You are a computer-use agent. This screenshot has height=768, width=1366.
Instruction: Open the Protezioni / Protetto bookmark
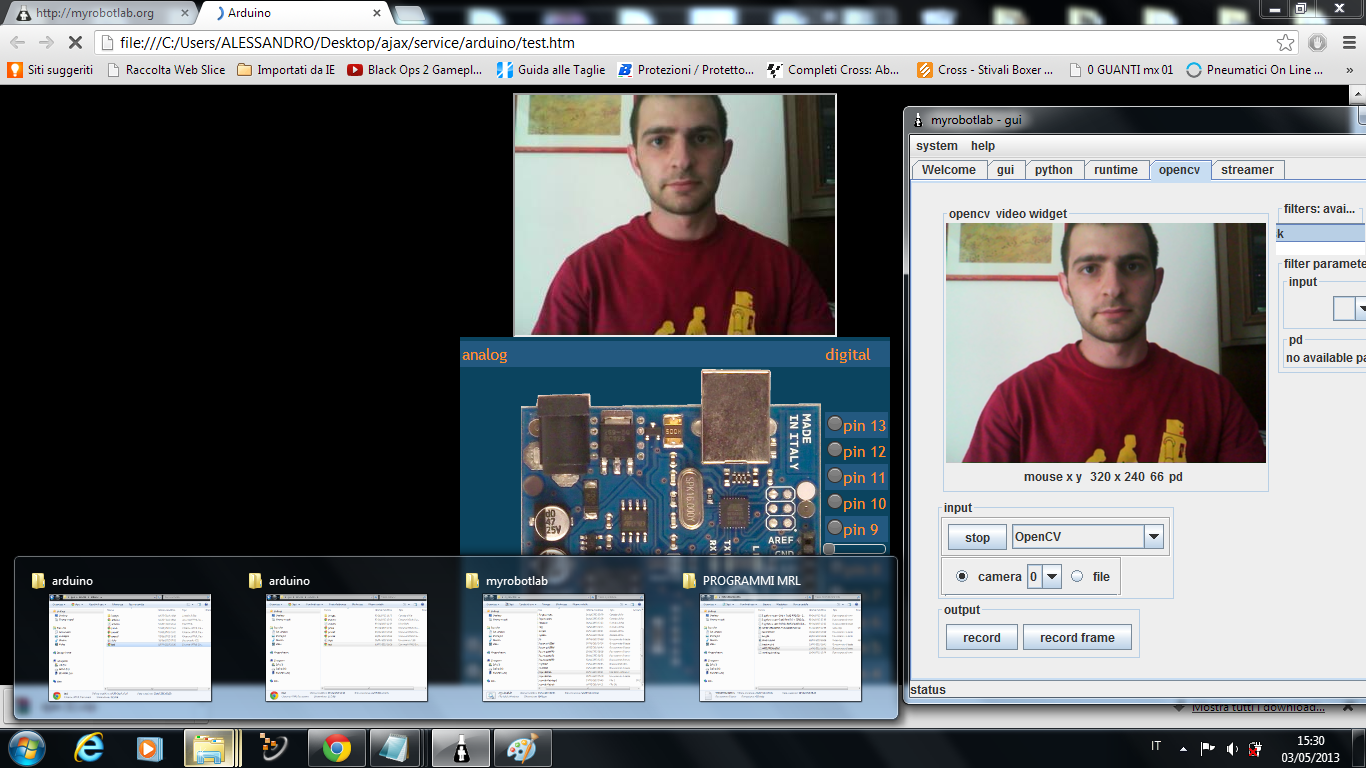click(687, 70)
